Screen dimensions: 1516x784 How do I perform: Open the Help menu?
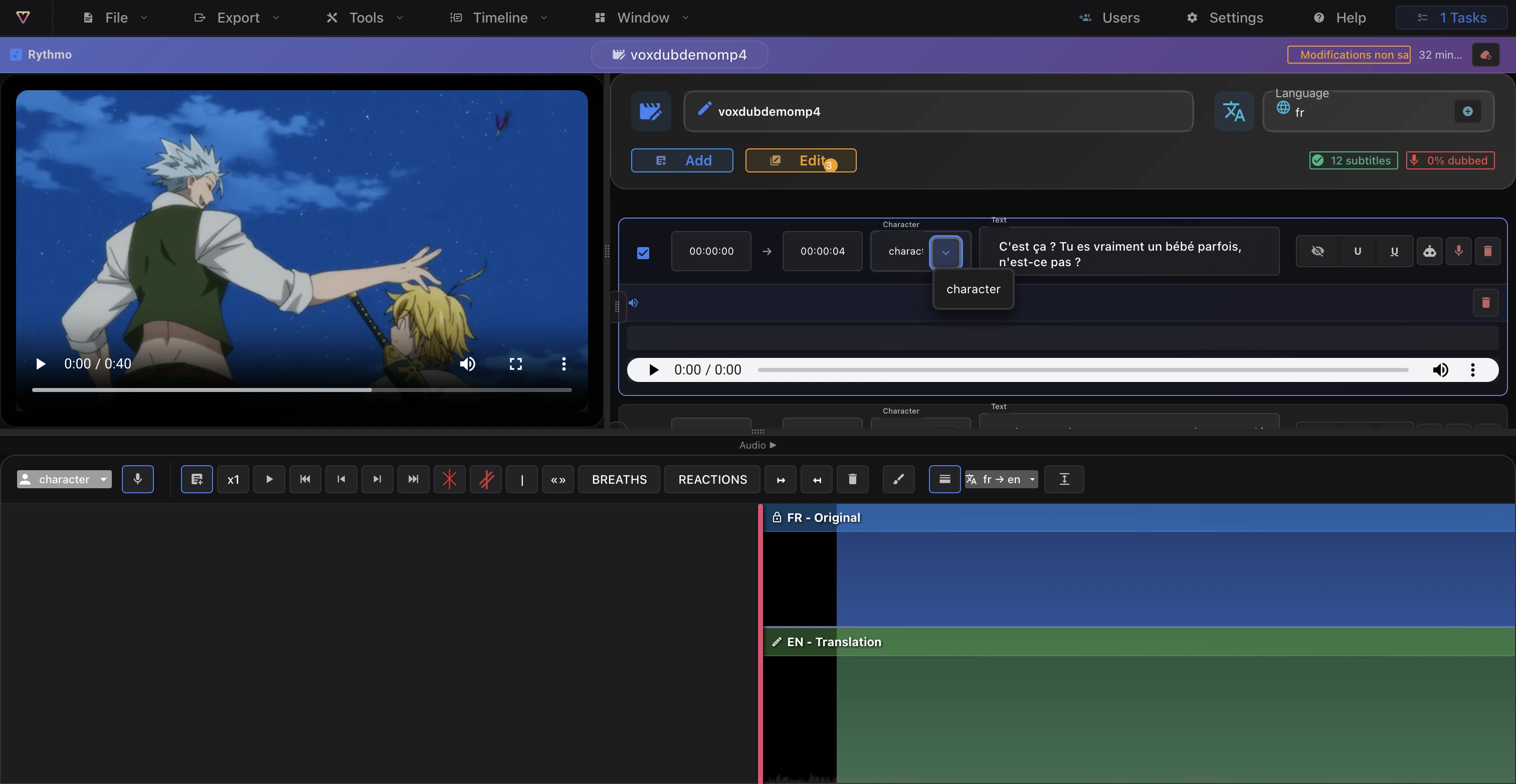tap(1340, 18)
